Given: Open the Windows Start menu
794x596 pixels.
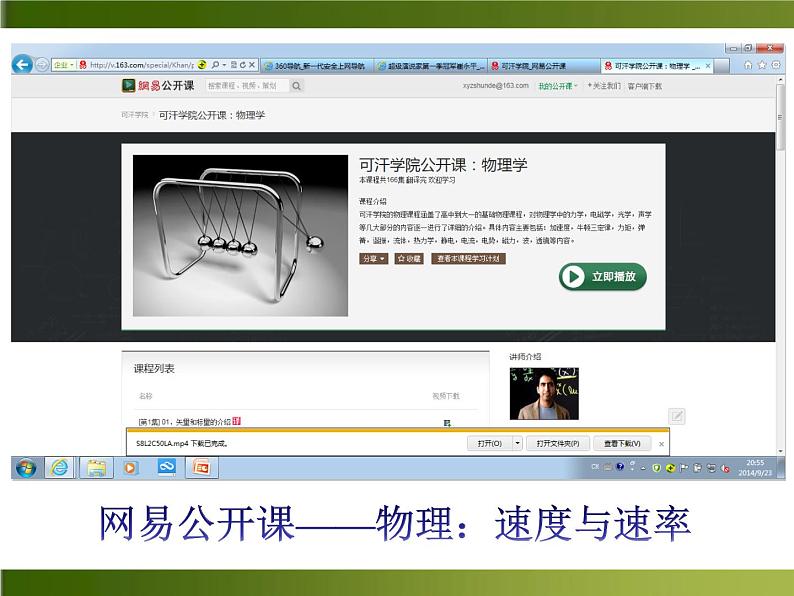Looking at the screenshot, I should tap(26, 467).
